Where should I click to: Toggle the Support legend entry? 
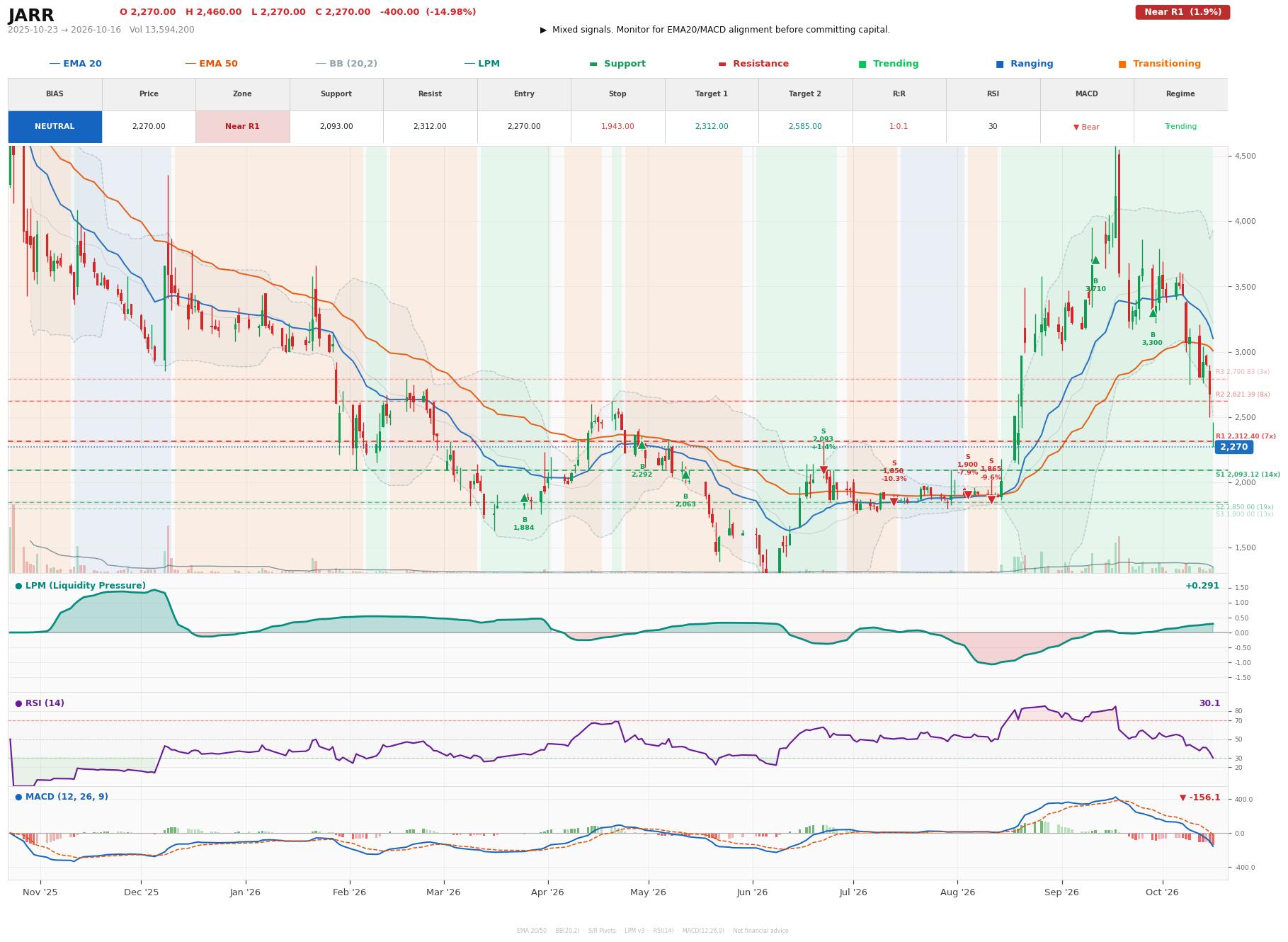pyautogui.click(x=617, y=64)
